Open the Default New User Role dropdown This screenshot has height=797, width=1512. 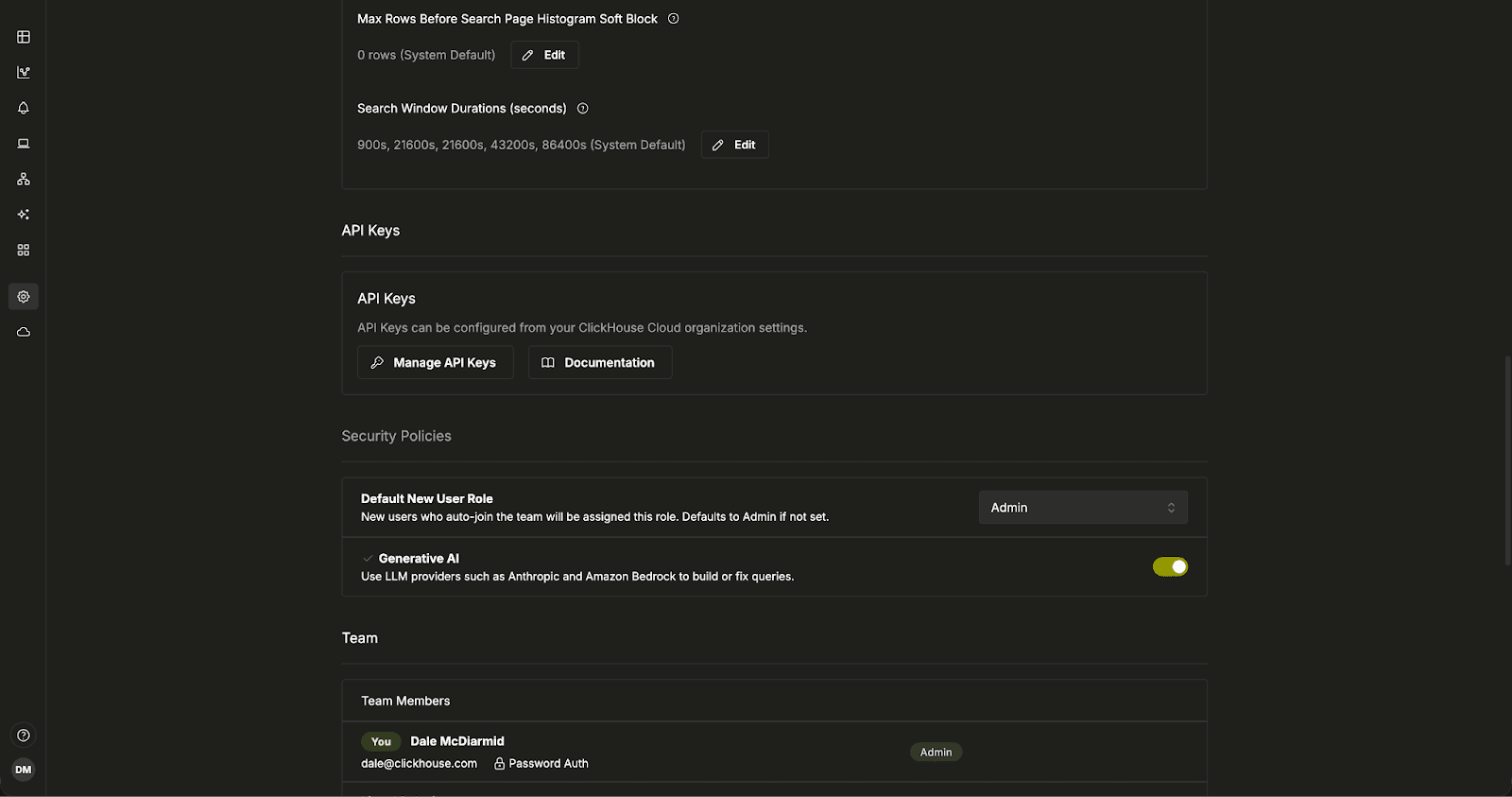point(1083,508)
